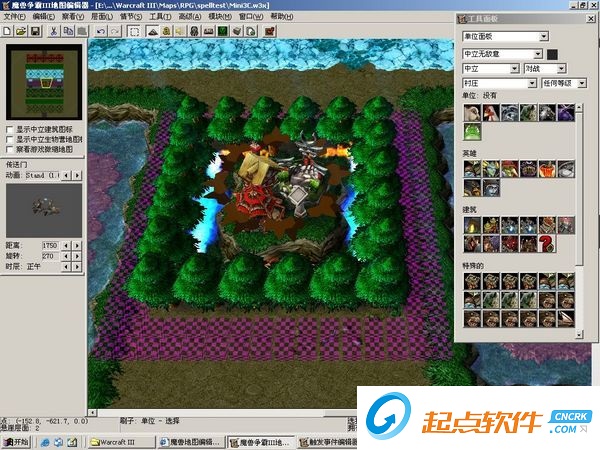The width and height of the screenshot is (600, 450).
Task: Open the Import Manager page icon
Action: (251, 31)
